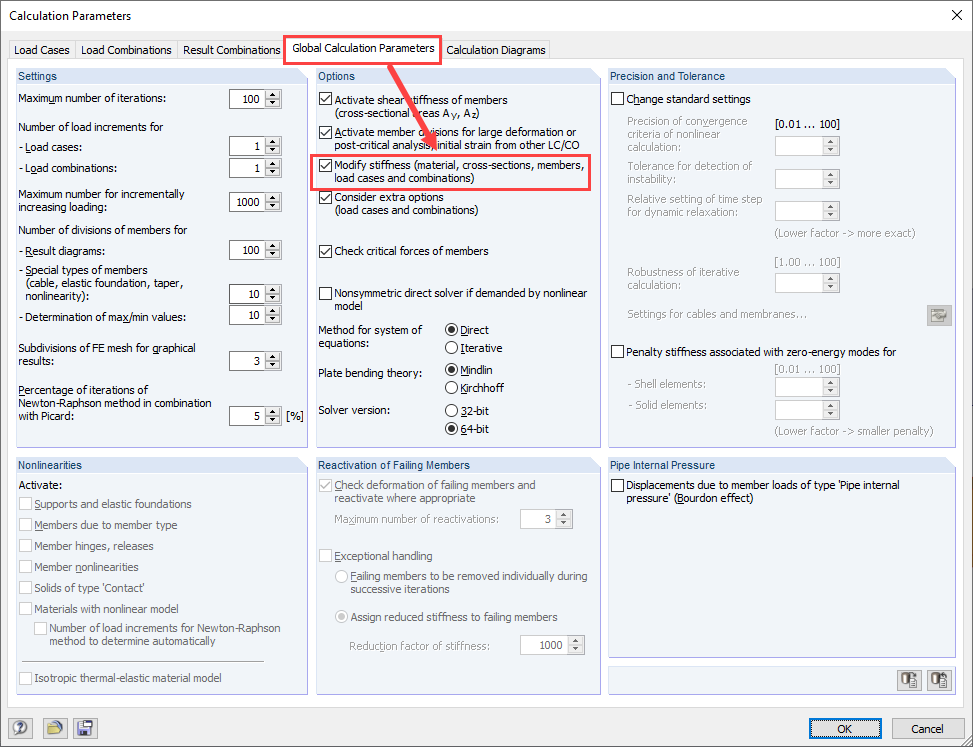
Task: Confirm the dialog with OK
Action: click(845, 728)
